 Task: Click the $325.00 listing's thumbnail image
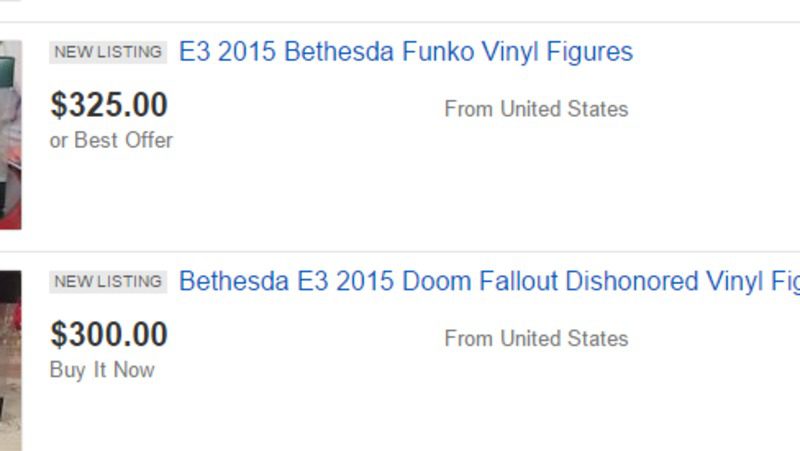[10, 135]
